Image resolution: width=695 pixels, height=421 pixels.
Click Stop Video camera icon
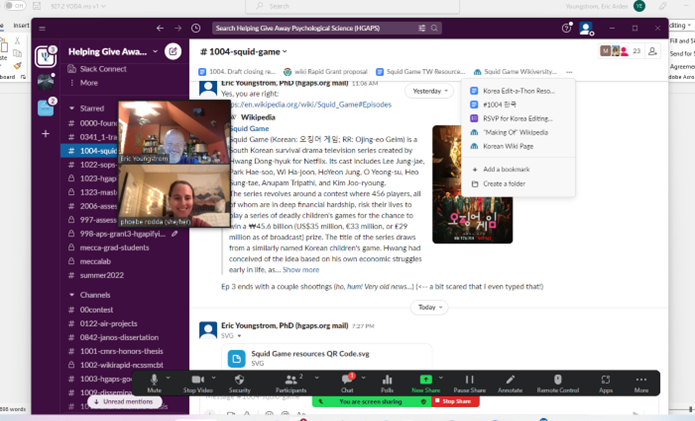[x=197, y=381]
